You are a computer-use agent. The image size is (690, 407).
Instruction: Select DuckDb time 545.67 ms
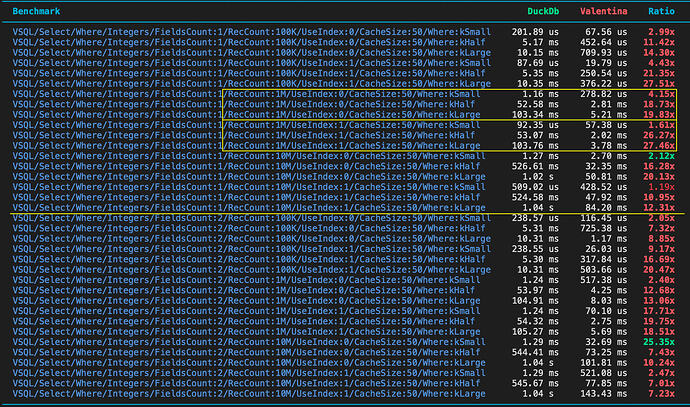[535, 383]
